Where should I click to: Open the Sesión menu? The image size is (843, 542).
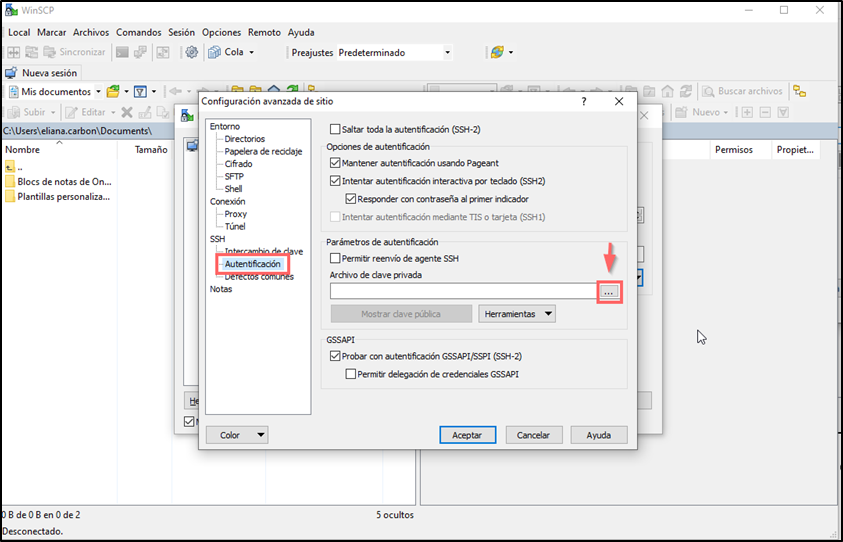[x=181, y=32]
